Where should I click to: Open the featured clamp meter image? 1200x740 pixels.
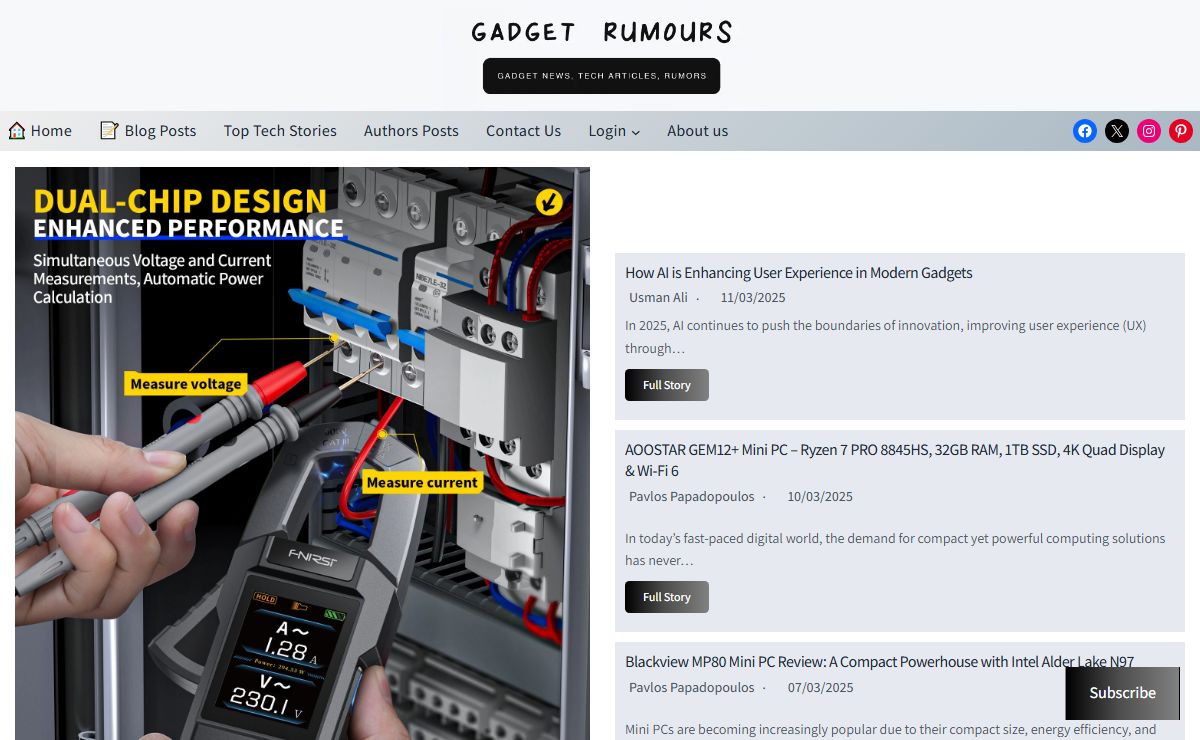(302, 453)
